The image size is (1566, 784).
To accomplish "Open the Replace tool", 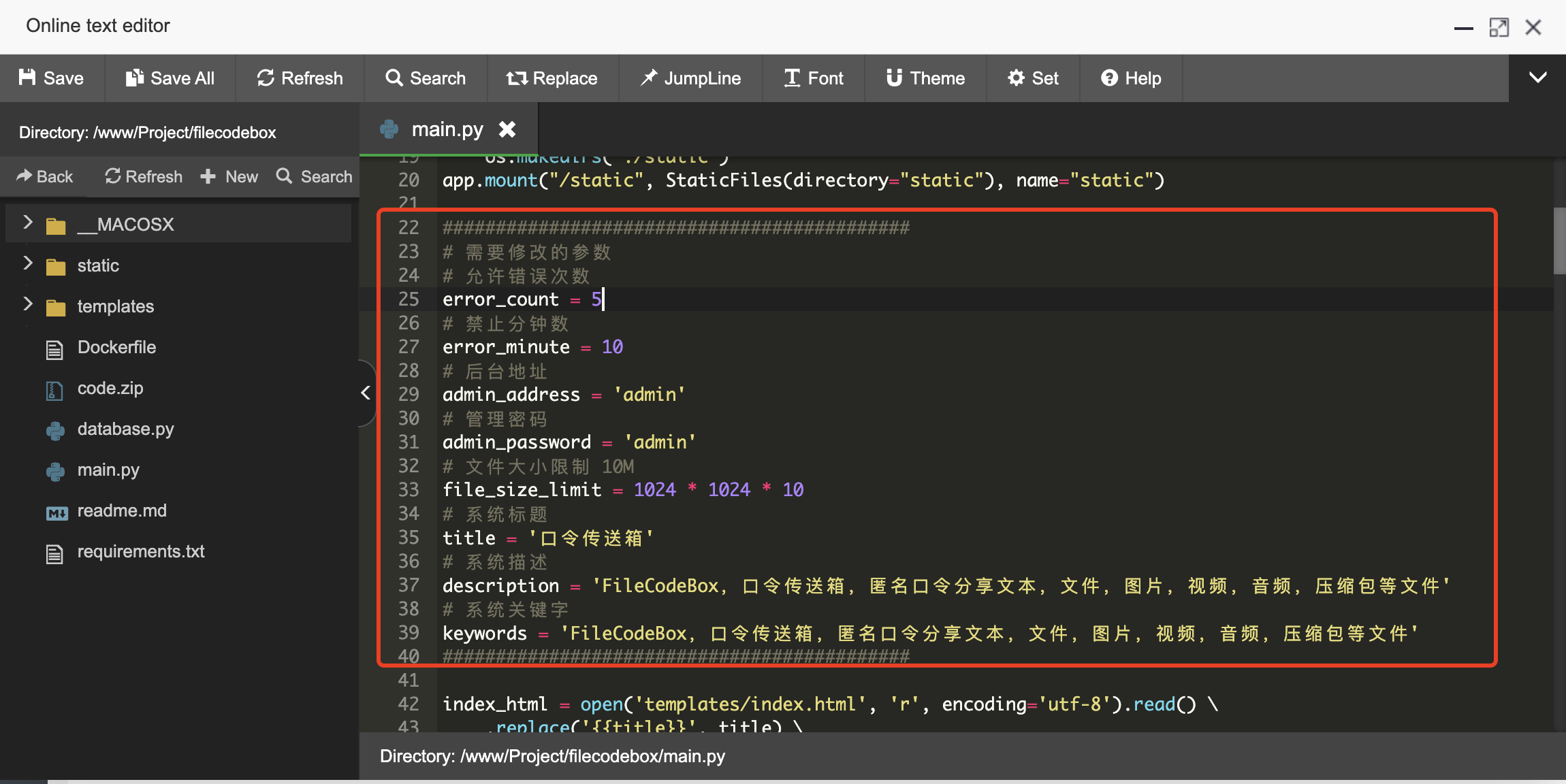I will pos(552,78).
